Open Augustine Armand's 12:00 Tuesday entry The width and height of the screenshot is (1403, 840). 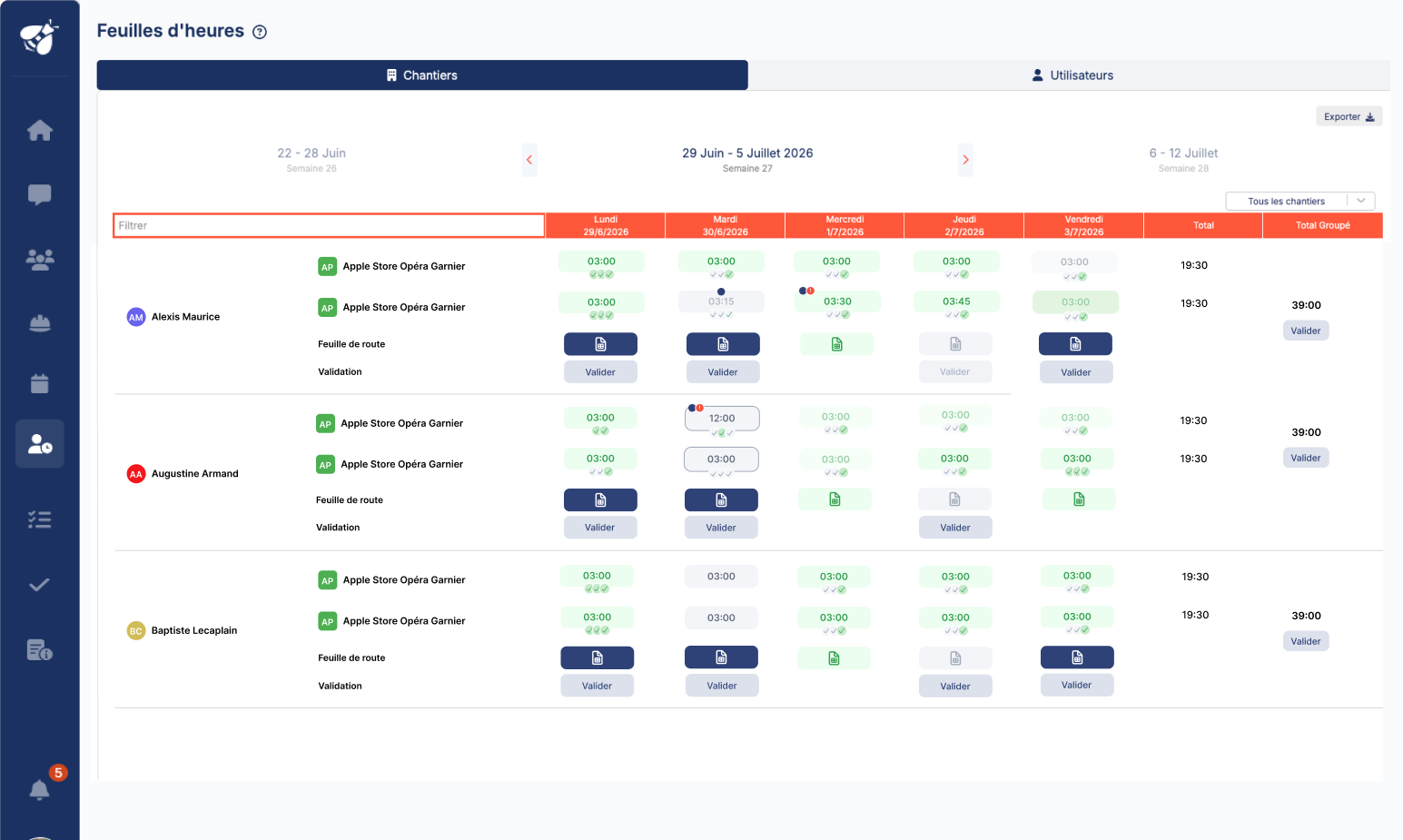pyautogui.click(x=722, y=419)
